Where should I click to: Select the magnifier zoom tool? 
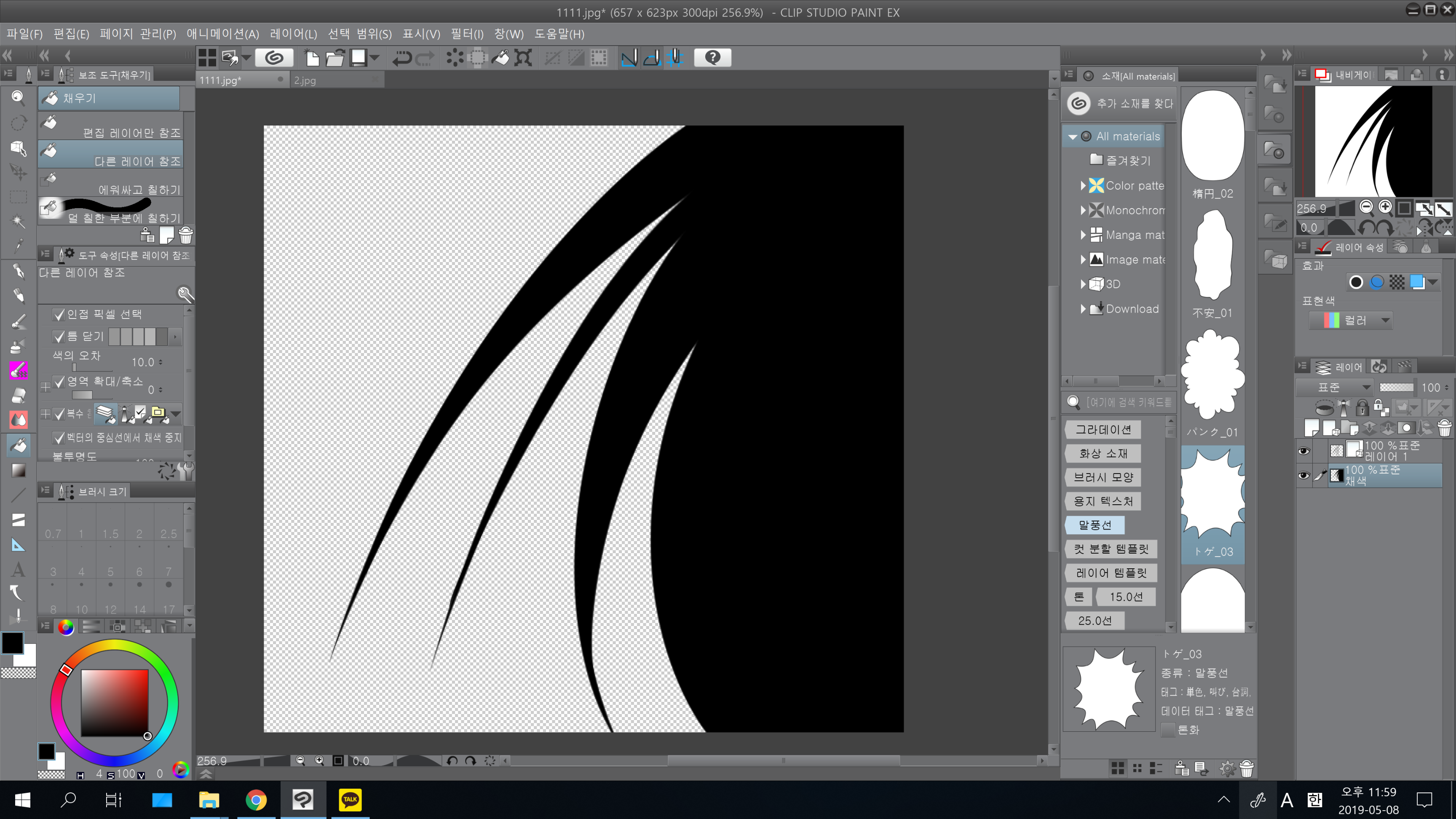coord(18,98)
